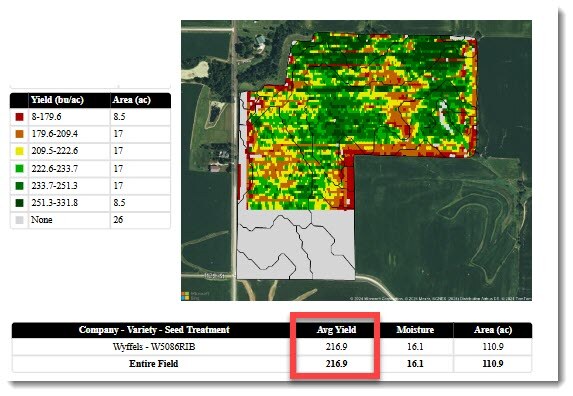Select the 222.6-233.7 yield range text
Screen dimensions: 573x396
point(54,168)
